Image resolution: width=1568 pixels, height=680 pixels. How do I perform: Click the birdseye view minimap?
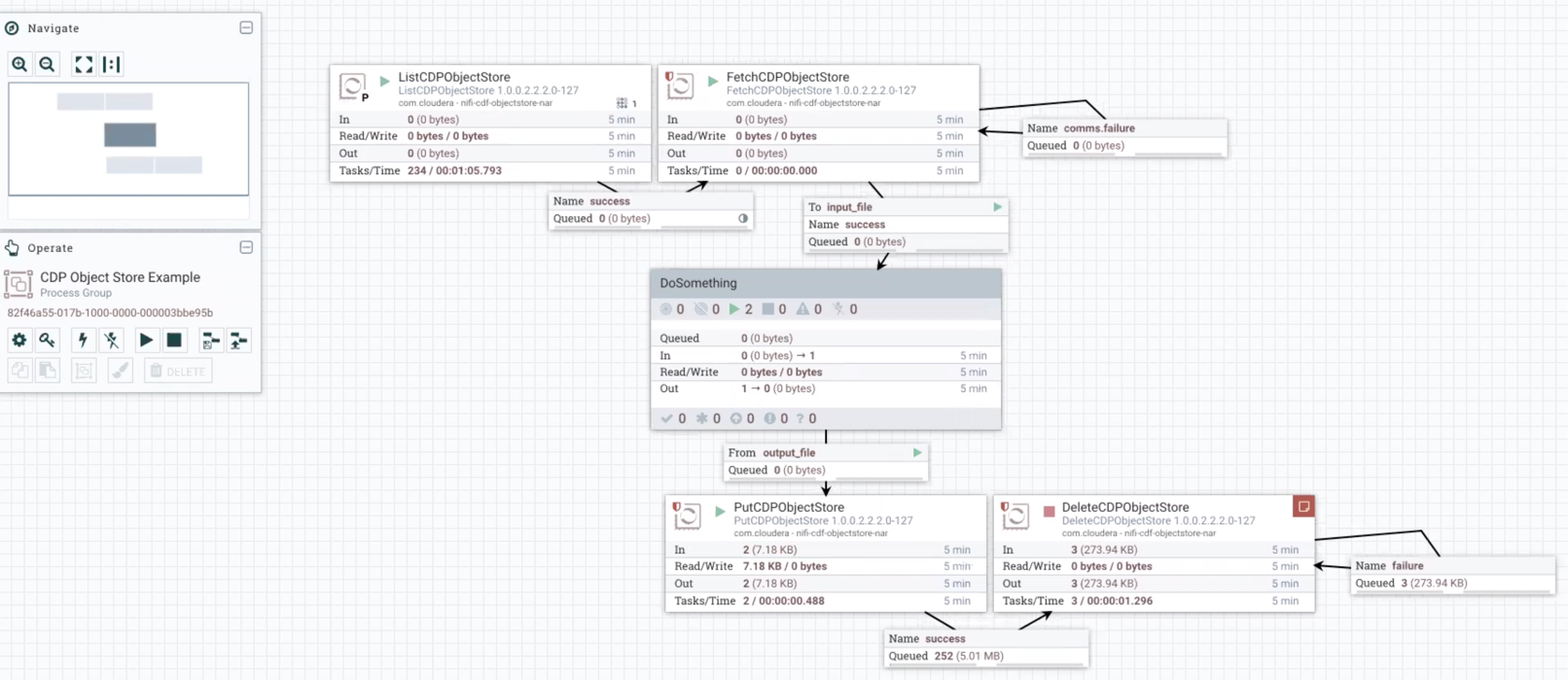(x=128, y=138)
